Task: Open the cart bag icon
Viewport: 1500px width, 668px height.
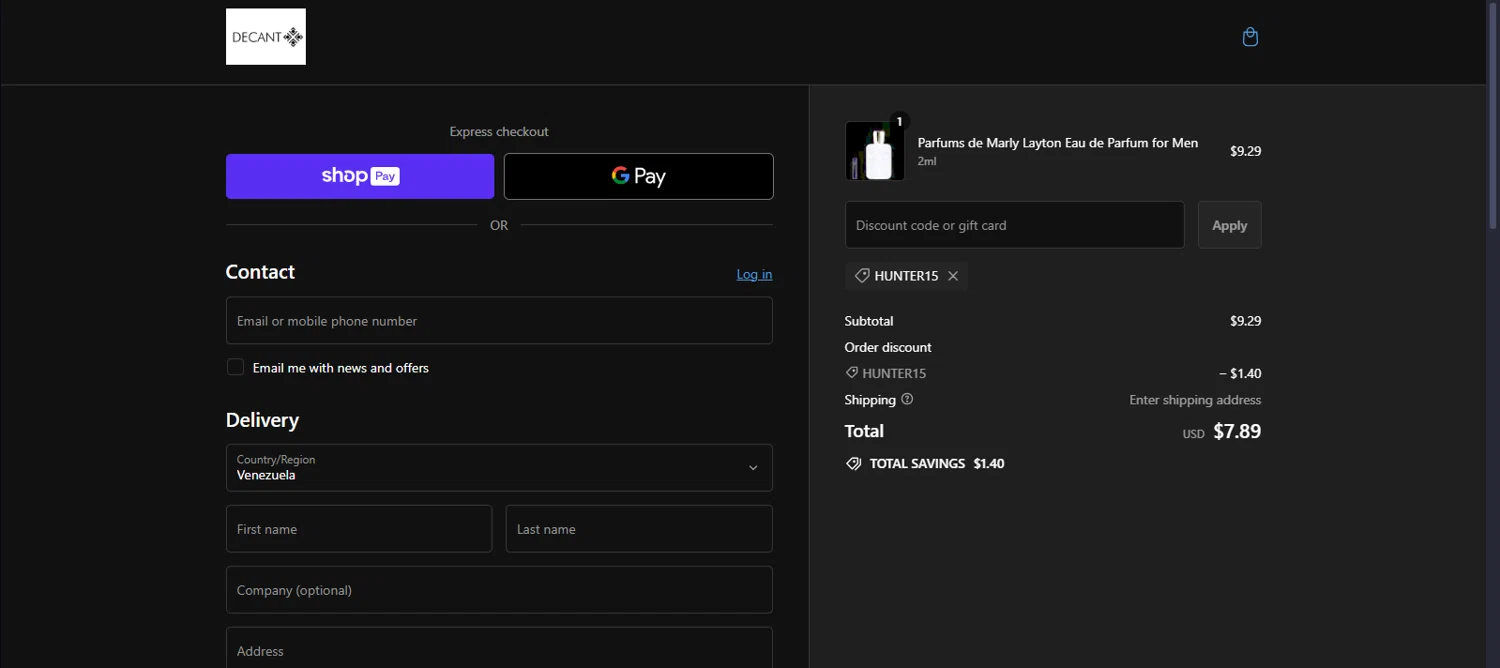Action: (x=1250, y=37)
